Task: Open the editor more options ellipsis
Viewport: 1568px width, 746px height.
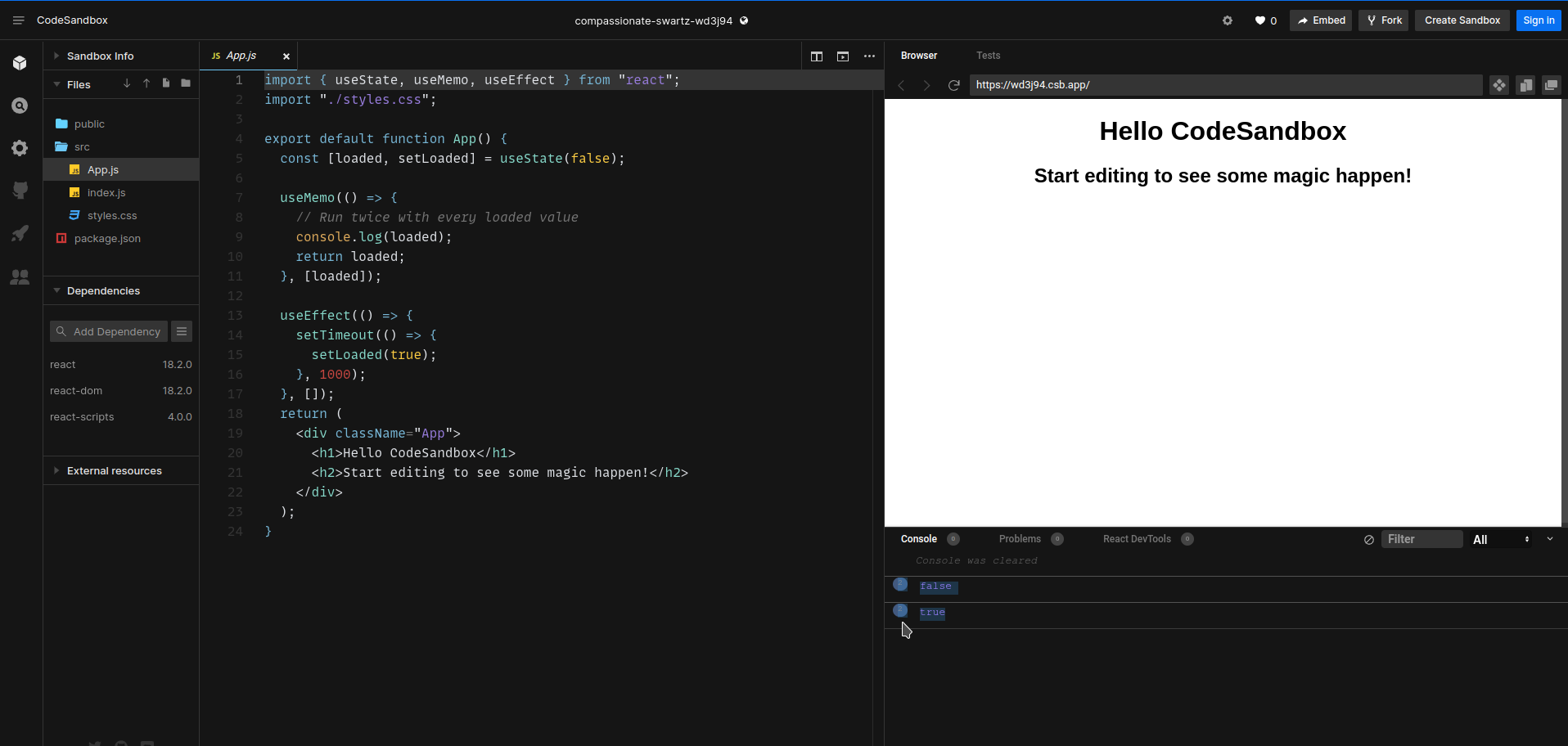Action: pos(869,56)
